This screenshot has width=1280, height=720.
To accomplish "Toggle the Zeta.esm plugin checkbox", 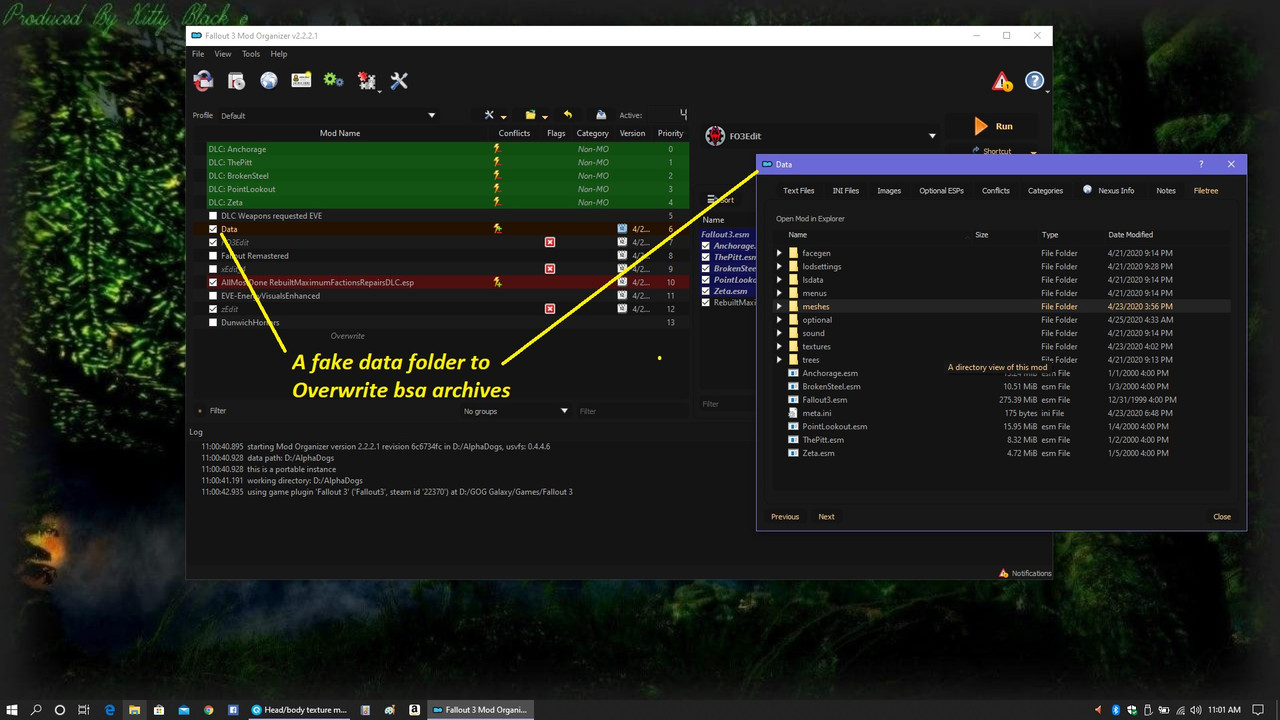I will (x=706, y=291).
